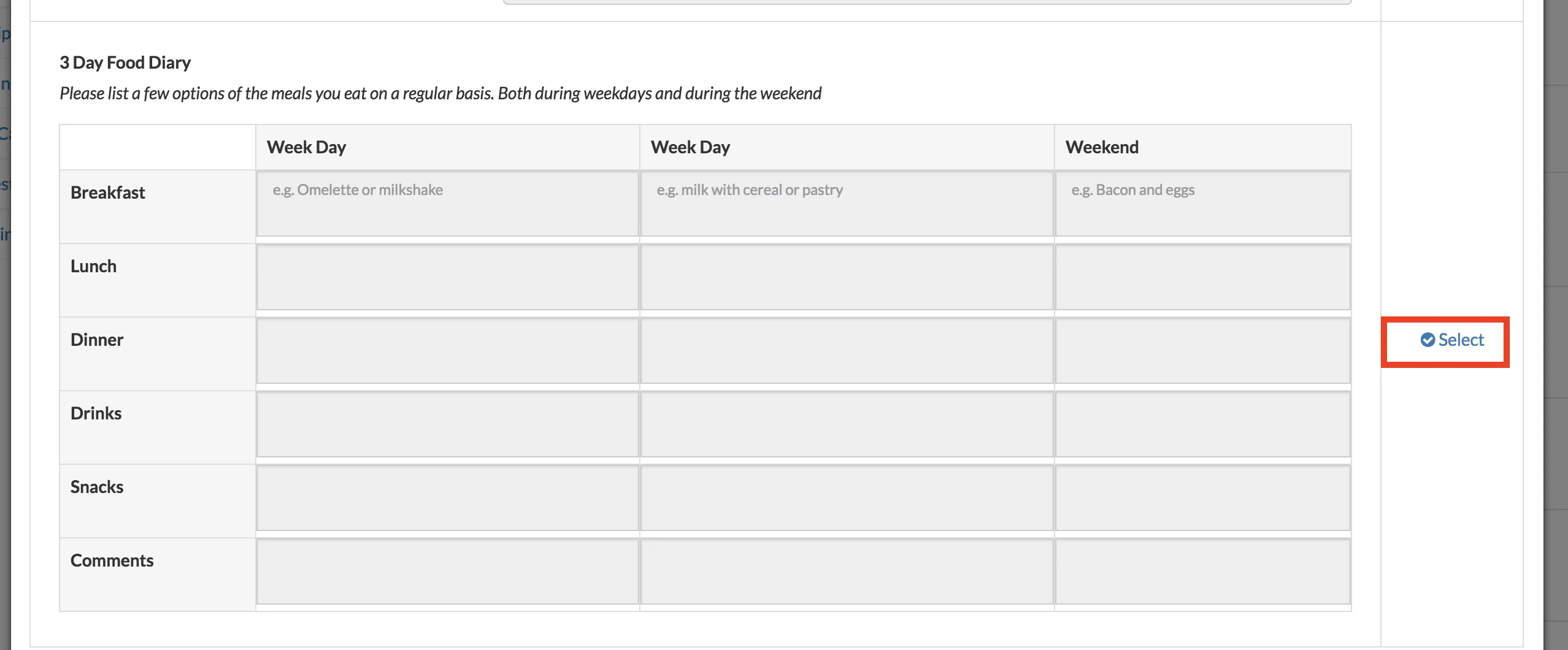
Task: Click the 3 Day Food Diary title
Action: pyautogui.click(x=125, y=62)
